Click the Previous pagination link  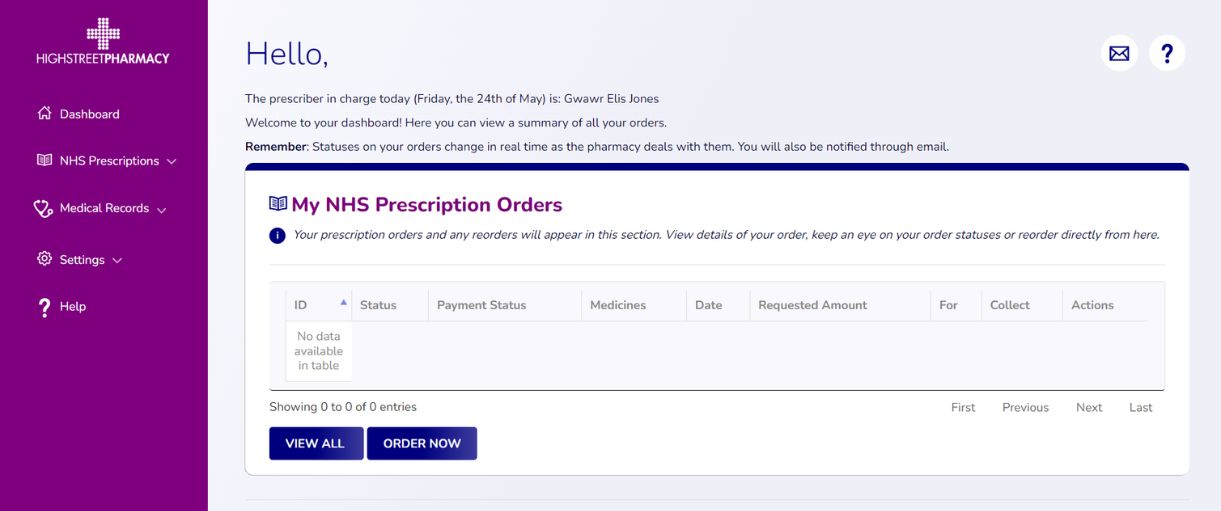point(1025,407)
